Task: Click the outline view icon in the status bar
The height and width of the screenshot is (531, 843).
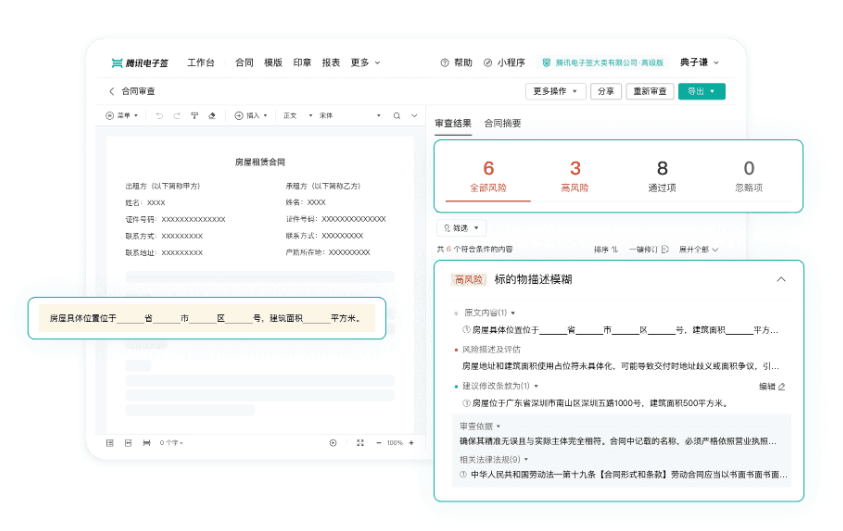Action: coord(110,443)
